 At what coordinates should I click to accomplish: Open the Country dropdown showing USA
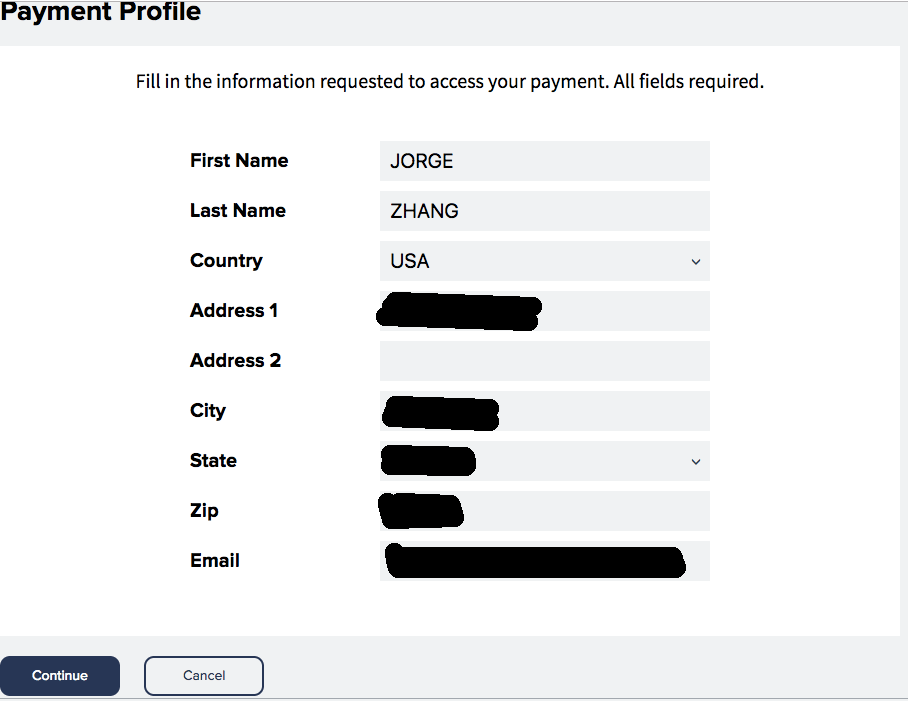coord(544,261)
